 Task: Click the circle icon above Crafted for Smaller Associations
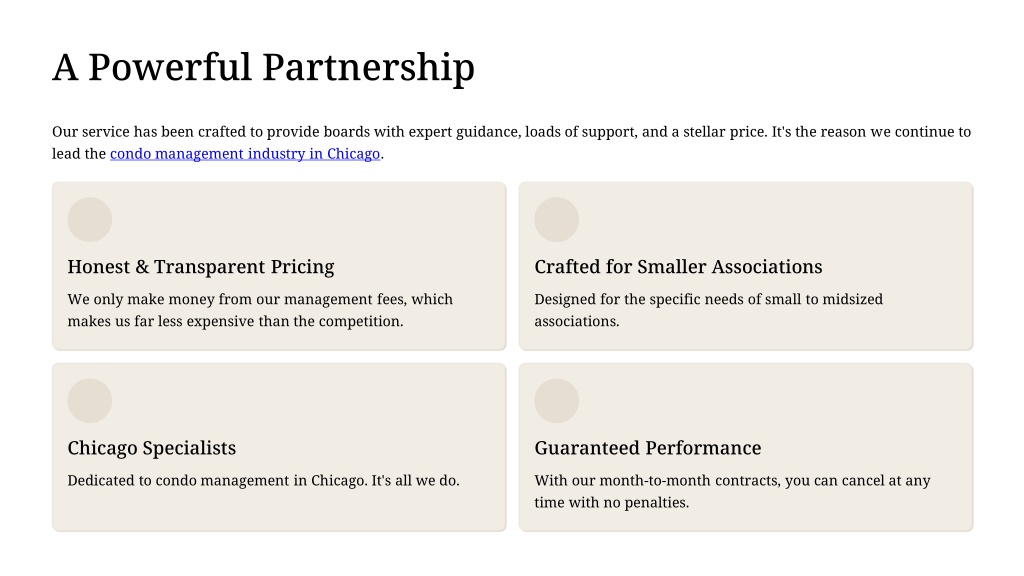pyautogui.click(x=556, y=220)
